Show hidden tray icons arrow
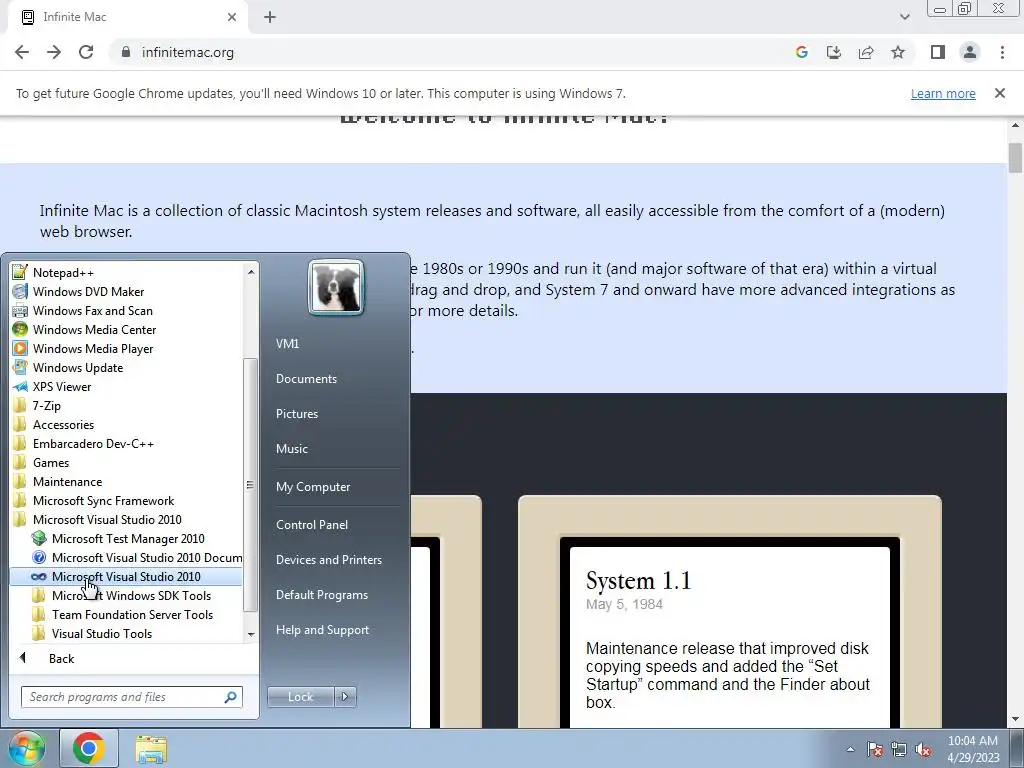This screenshot has width=1024, height=768. pos(850,749)
